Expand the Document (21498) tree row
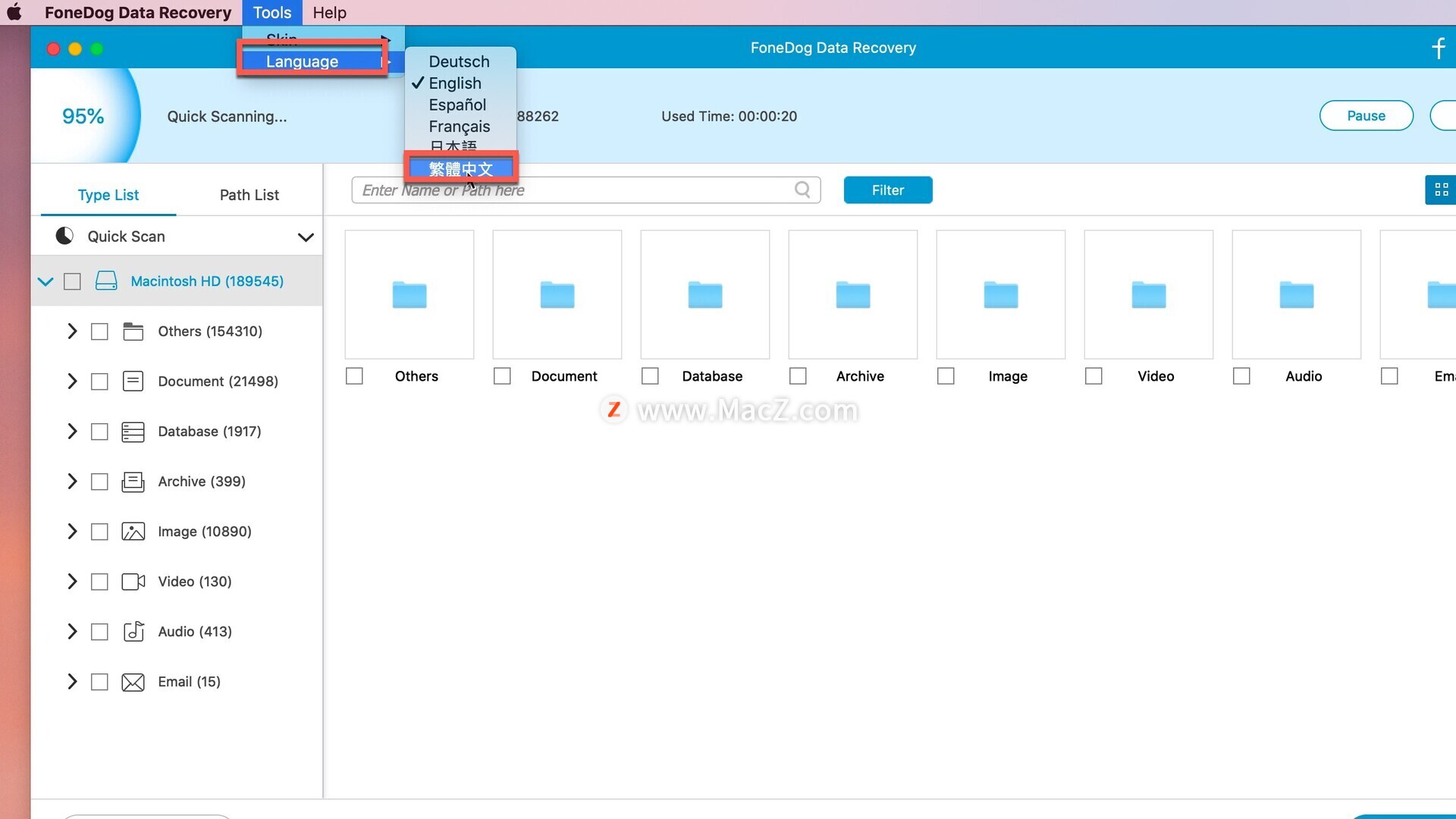Viewport: 1456px width, 819px height. point(72,381)
